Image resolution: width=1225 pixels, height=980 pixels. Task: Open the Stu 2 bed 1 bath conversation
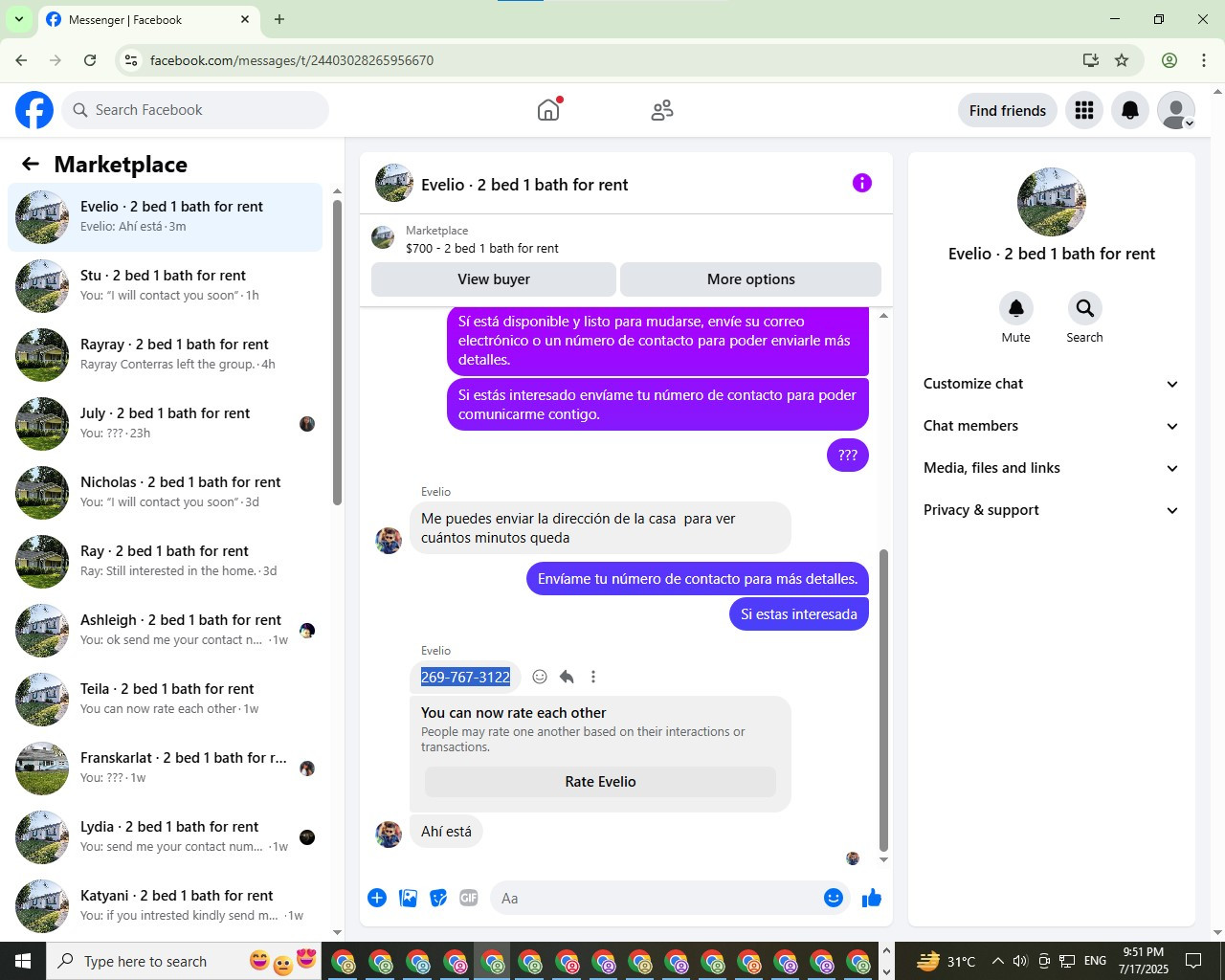pos(165,285)
